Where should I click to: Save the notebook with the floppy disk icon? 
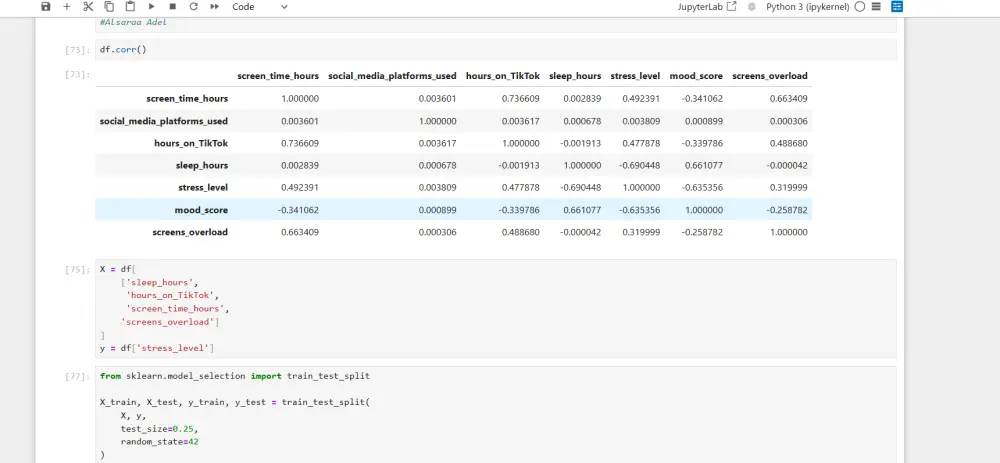(x=45, y=6)
